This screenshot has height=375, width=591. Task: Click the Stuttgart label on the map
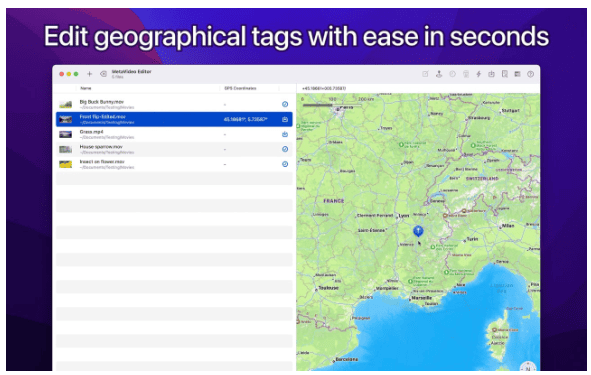coord(510,111)
